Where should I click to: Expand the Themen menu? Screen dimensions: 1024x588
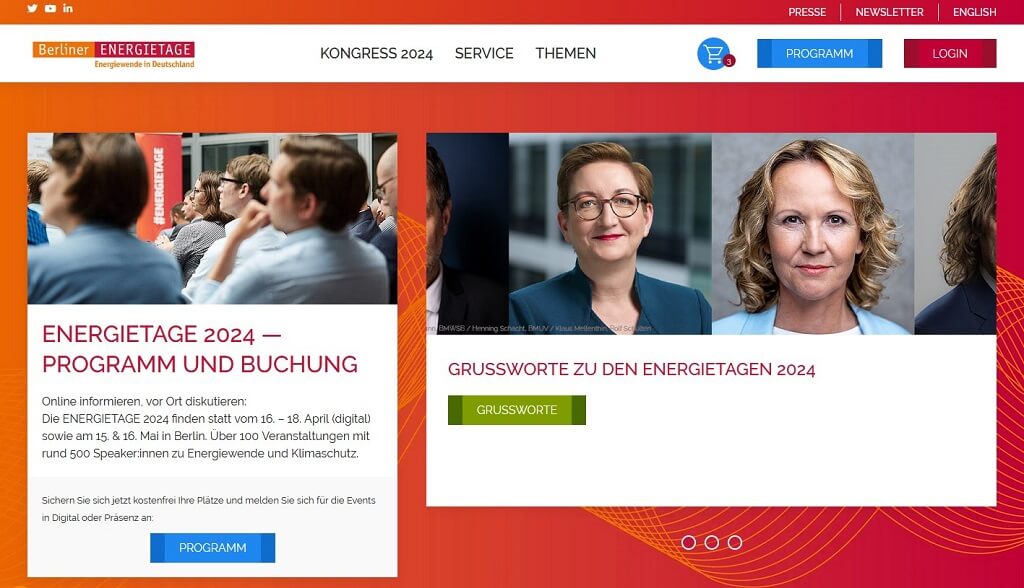pos(566,54)
